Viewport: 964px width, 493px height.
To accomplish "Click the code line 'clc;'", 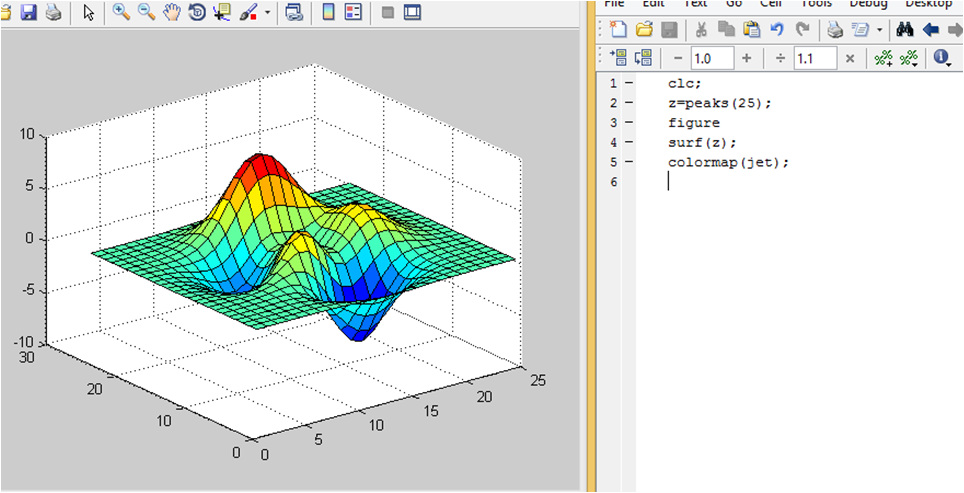I will click(x=684, y=83).
